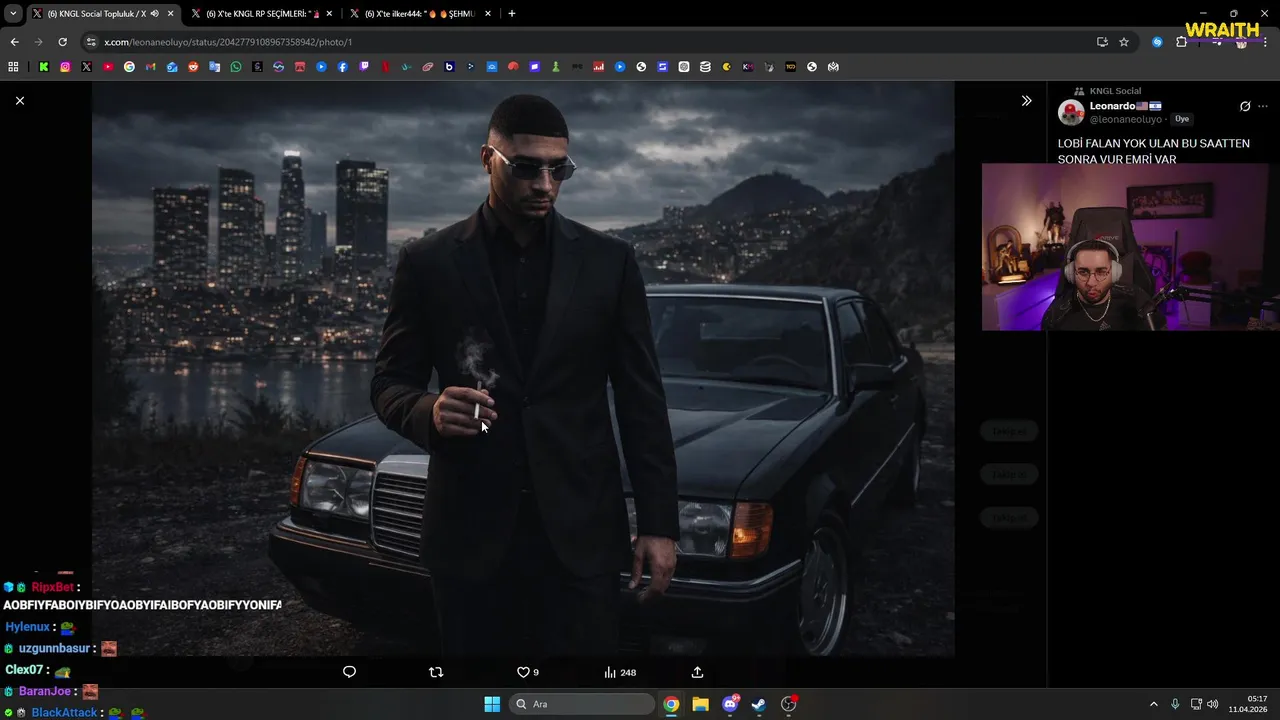Image resolution: width=1280 pixels, height=720 pixels.
Task: Open Steam from the taskbar
Action: coord(759,704)
